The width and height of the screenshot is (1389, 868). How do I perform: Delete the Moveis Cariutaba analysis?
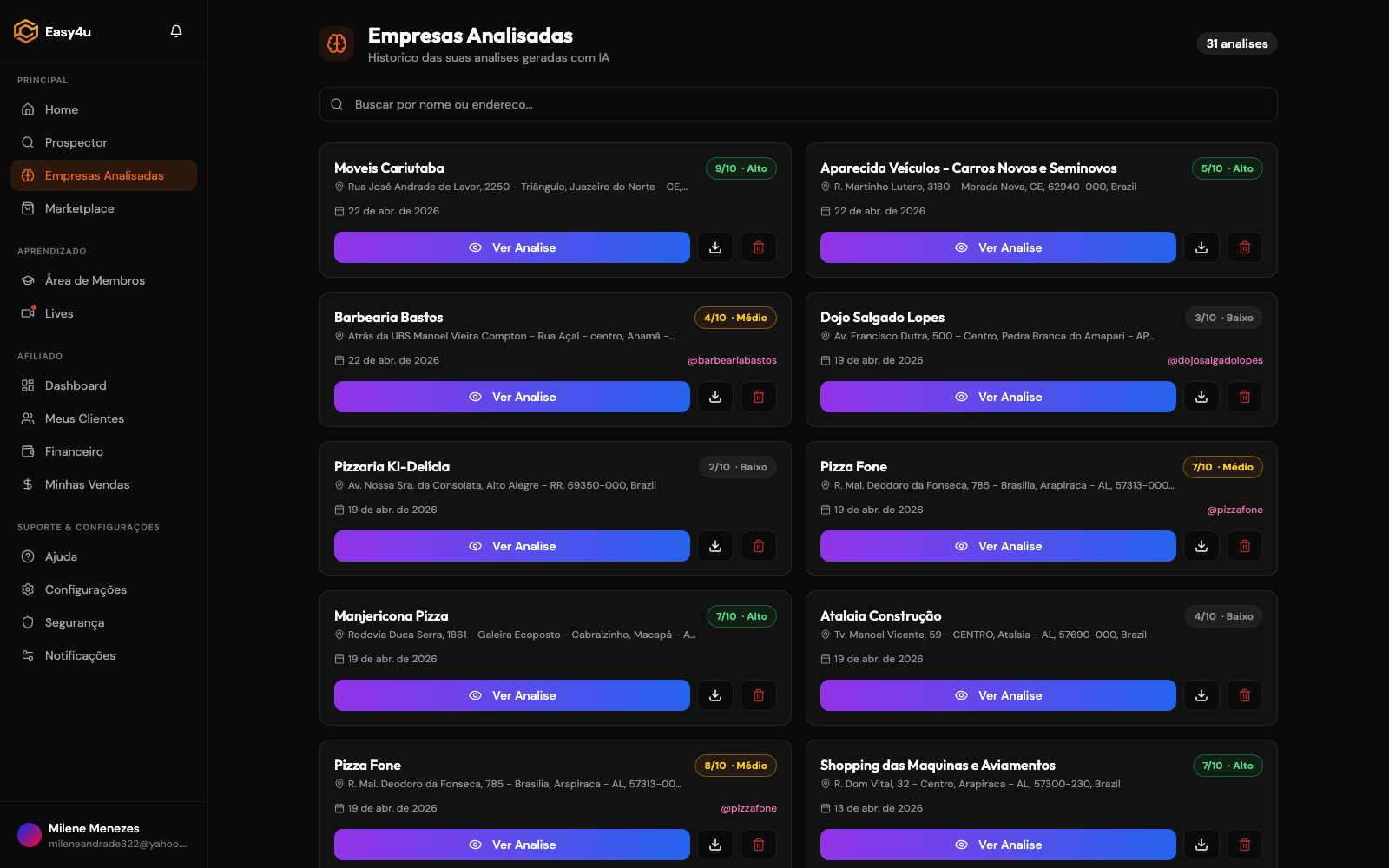click(759, 247)
